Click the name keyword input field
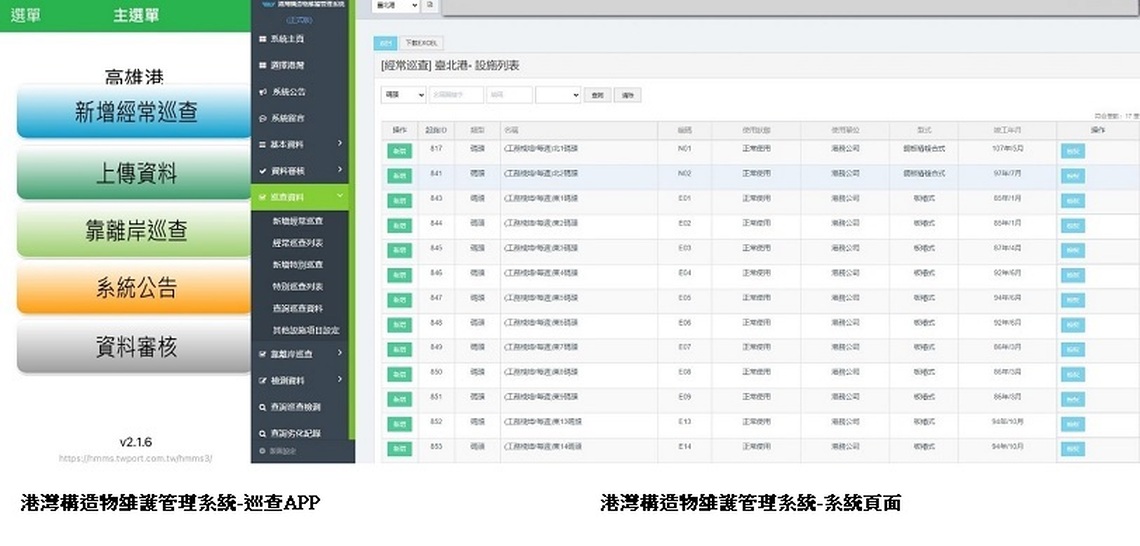 [x=457, y=95]
